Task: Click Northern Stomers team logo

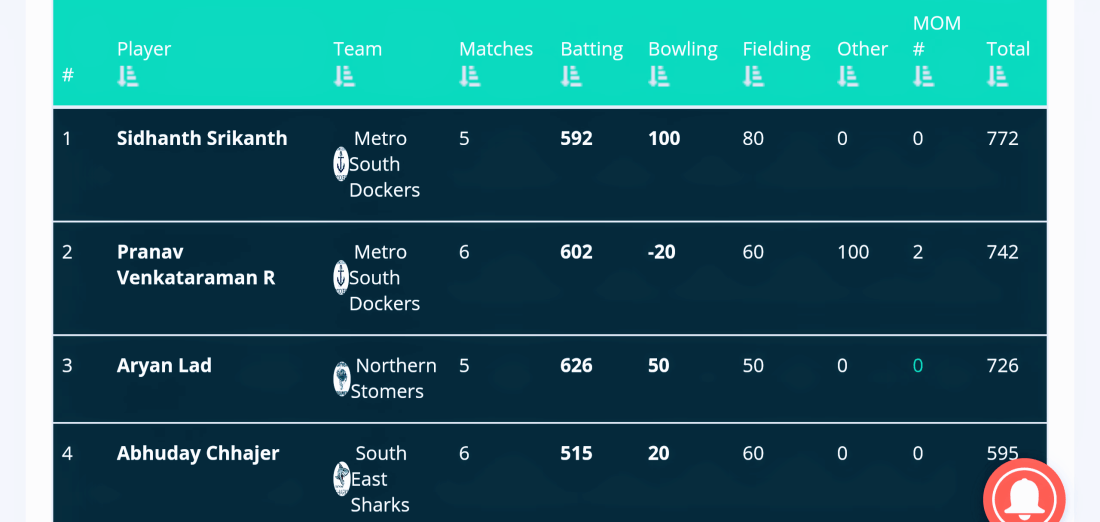Action: [x=342, y=379]
